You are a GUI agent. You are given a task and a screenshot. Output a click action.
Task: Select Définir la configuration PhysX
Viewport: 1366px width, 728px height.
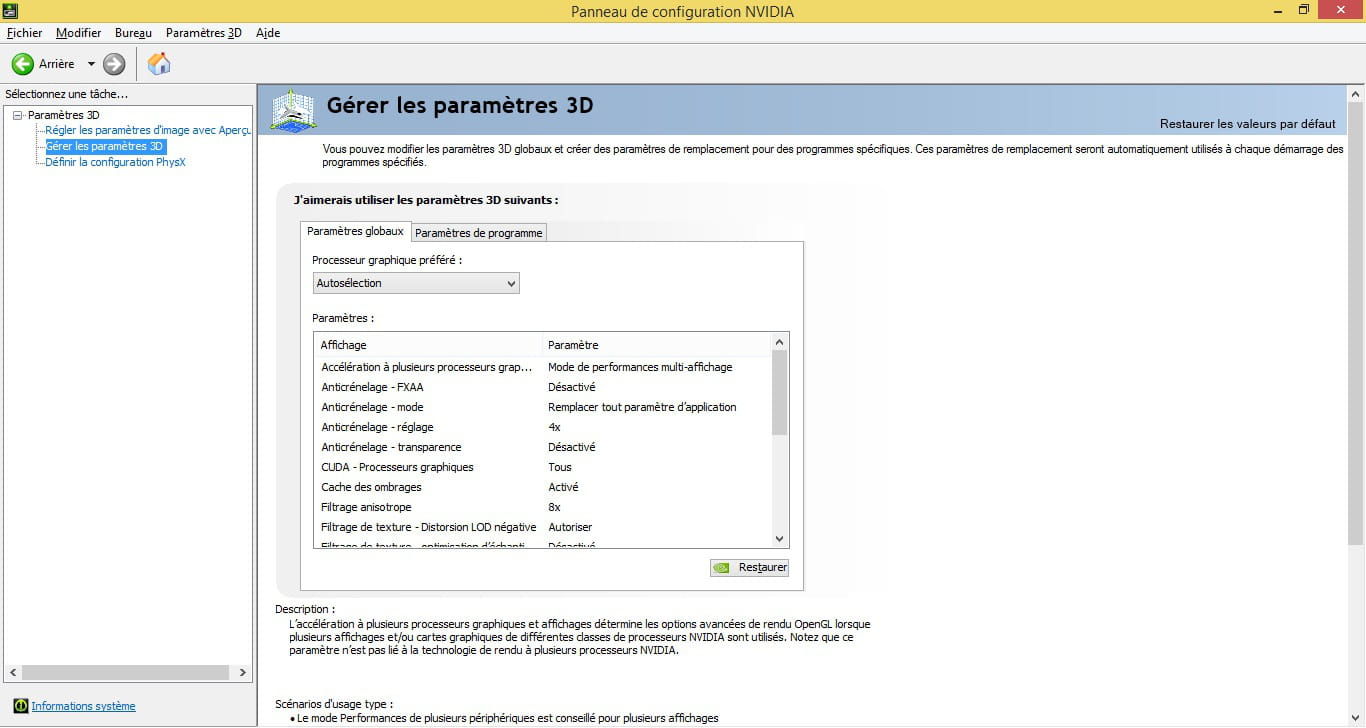(116, 162)
